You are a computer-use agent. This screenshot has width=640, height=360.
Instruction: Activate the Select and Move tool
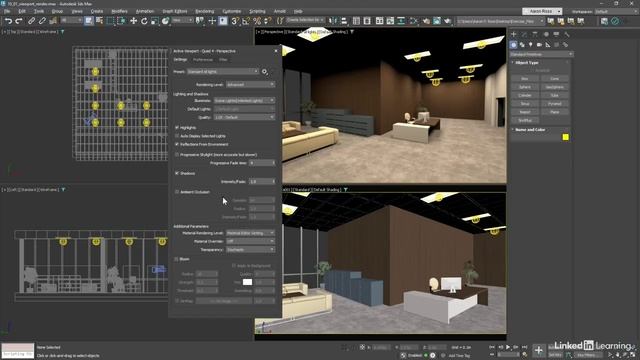click(x=133, y=21)
